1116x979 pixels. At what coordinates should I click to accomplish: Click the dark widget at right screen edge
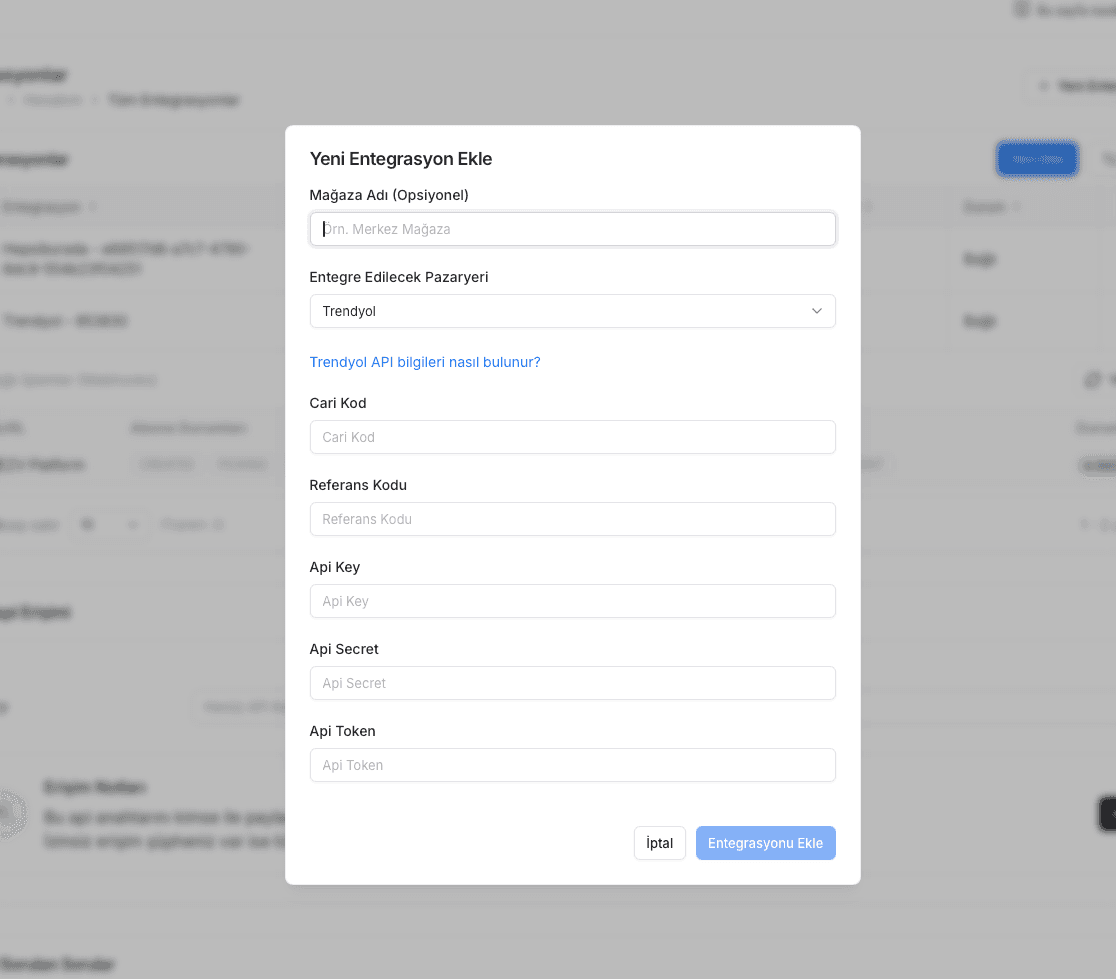pyautogui.click(x=1108, y=813)
